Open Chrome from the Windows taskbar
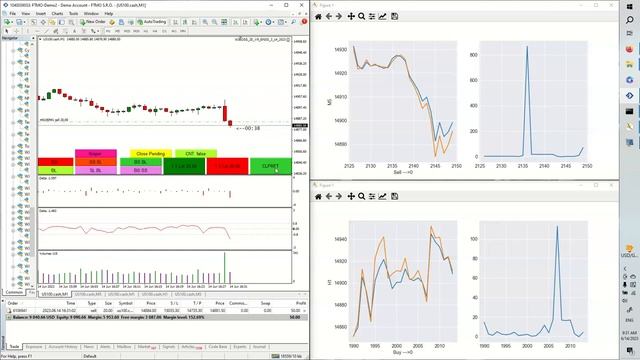The width and height of the screenshot is (640, 360). tap(629, 80)
